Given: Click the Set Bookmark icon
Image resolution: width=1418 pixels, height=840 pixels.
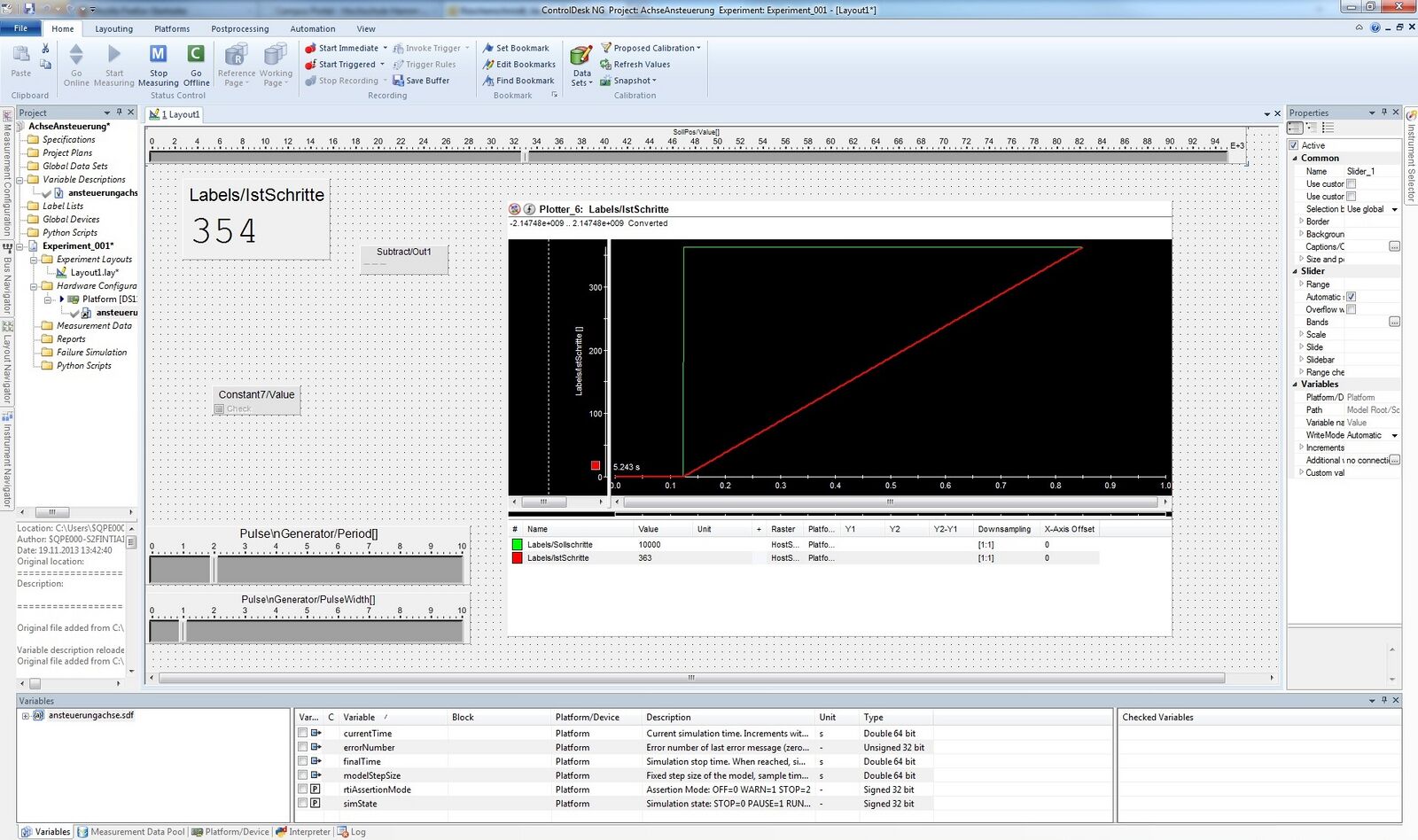Looking at the screenshot, I should click(x=488, y=48).
